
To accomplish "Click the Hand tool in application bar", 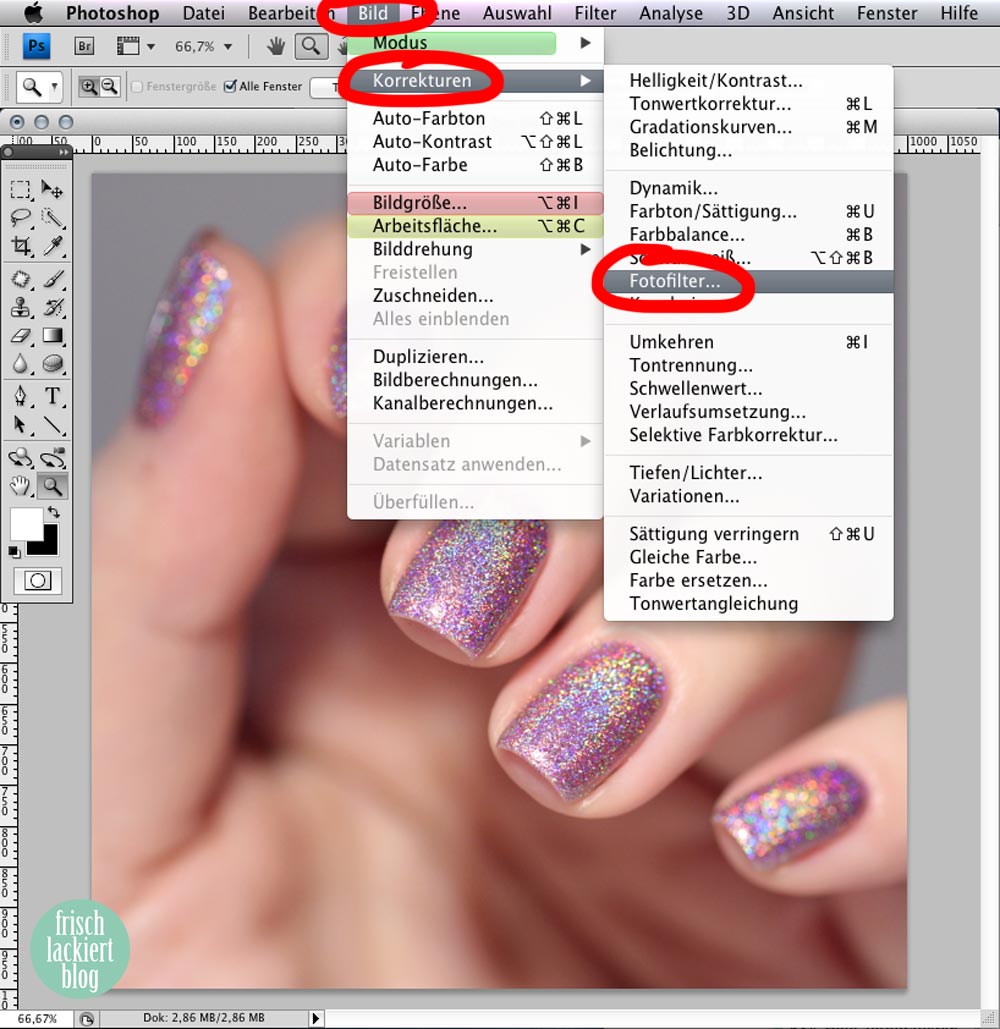I will 276,46.
